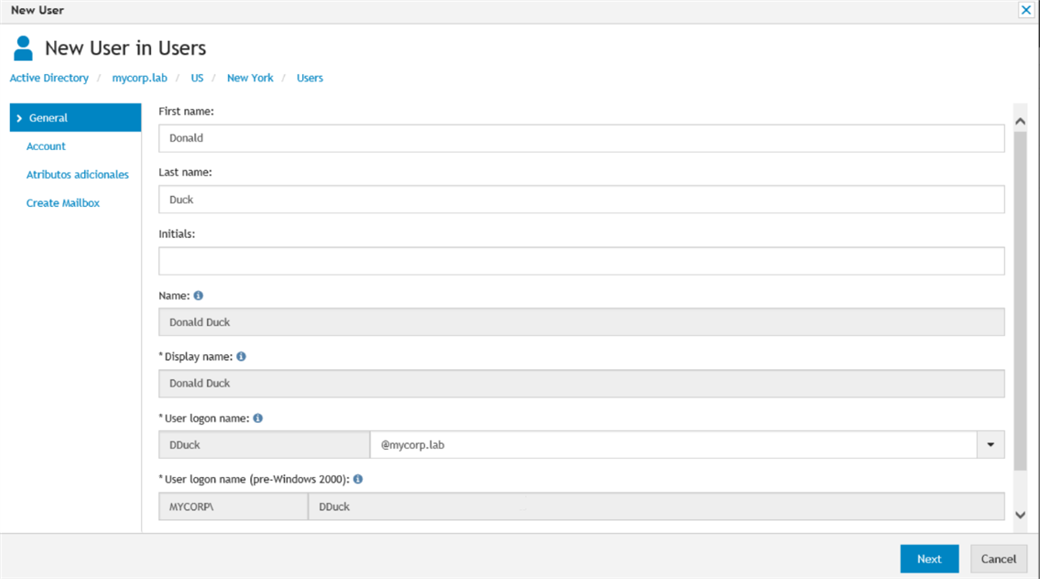Go to the New York breadcrumb link
The height and width of the screenshot is (579, 1040).
(x=250, y=78)
